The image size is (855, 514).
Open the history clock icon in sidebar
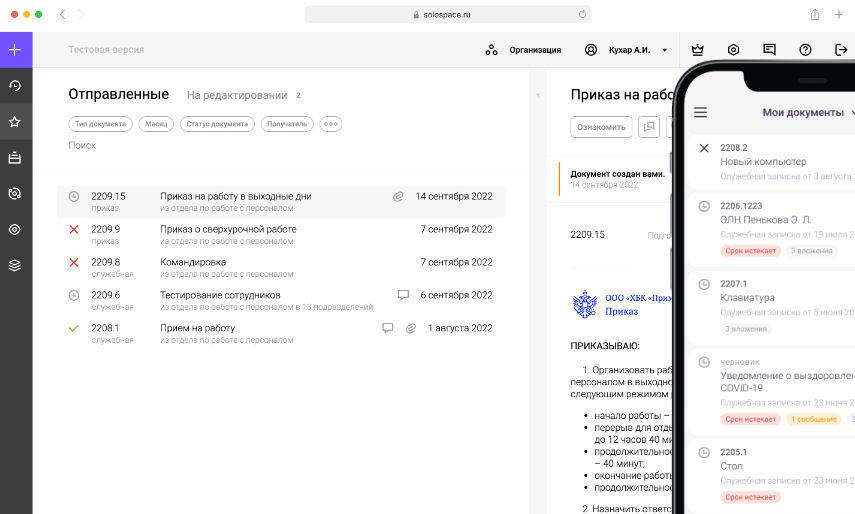[x=15, y=86]
